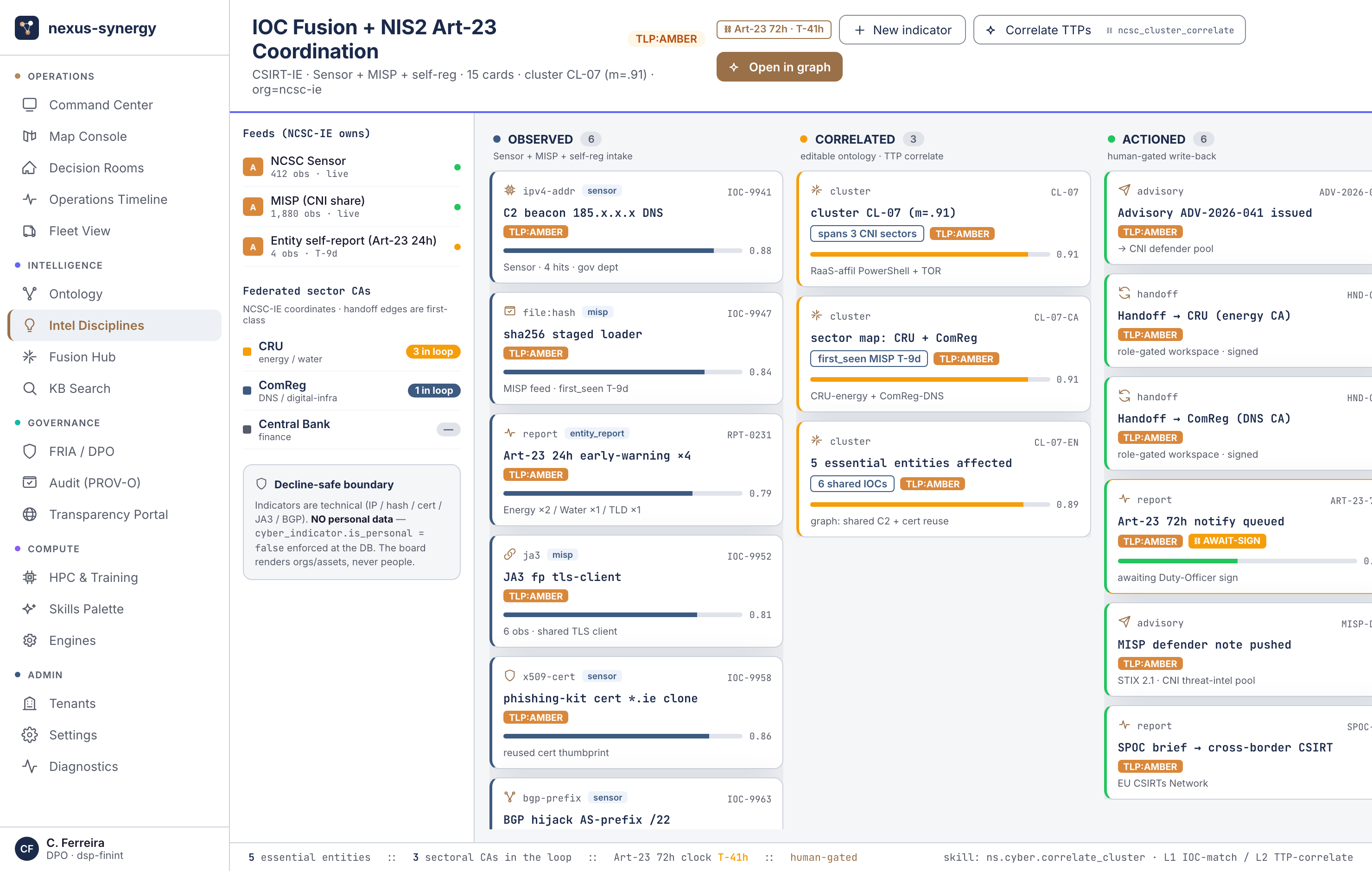Viewport: 1372px width, 871px height.
Task: Click the New indicator button
Action: 902,30
